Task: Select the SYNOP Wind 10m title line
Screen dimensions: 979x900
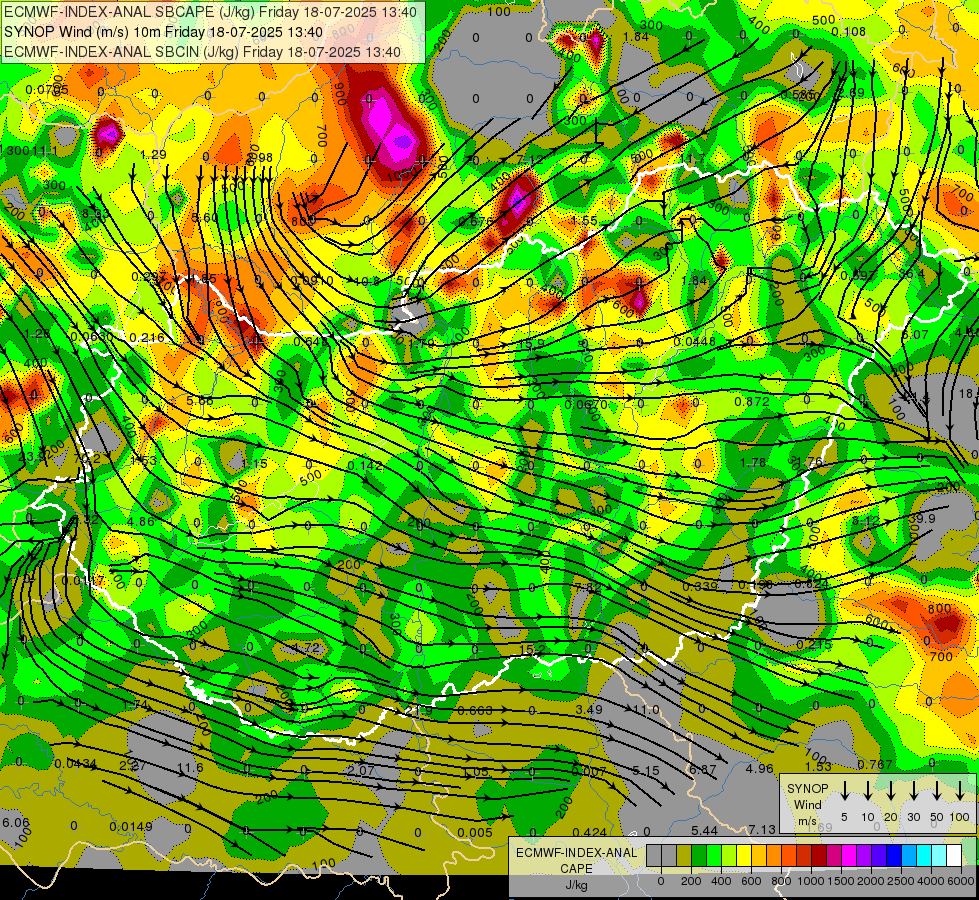Action: point(164,32)
